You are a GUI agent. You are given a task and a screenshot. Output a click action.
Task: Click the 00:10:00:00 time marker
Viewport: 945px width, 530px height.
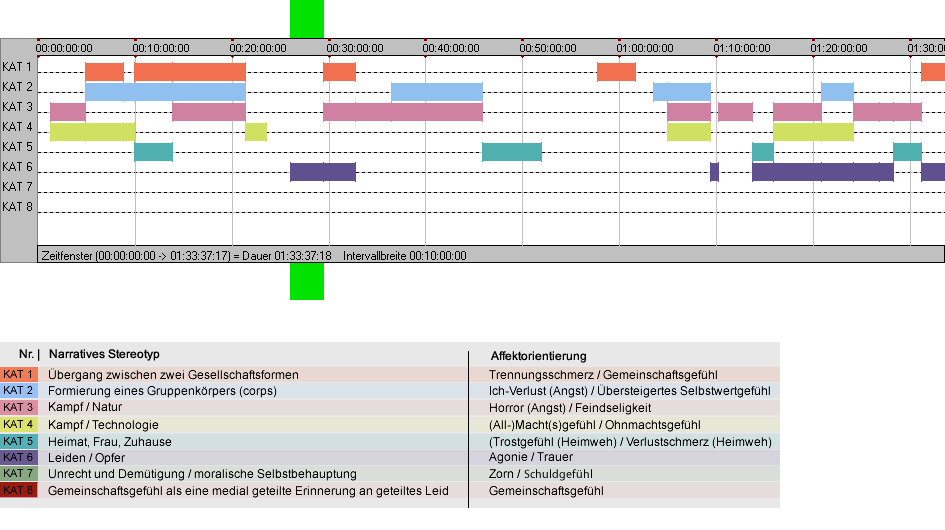tap(161, 48)
